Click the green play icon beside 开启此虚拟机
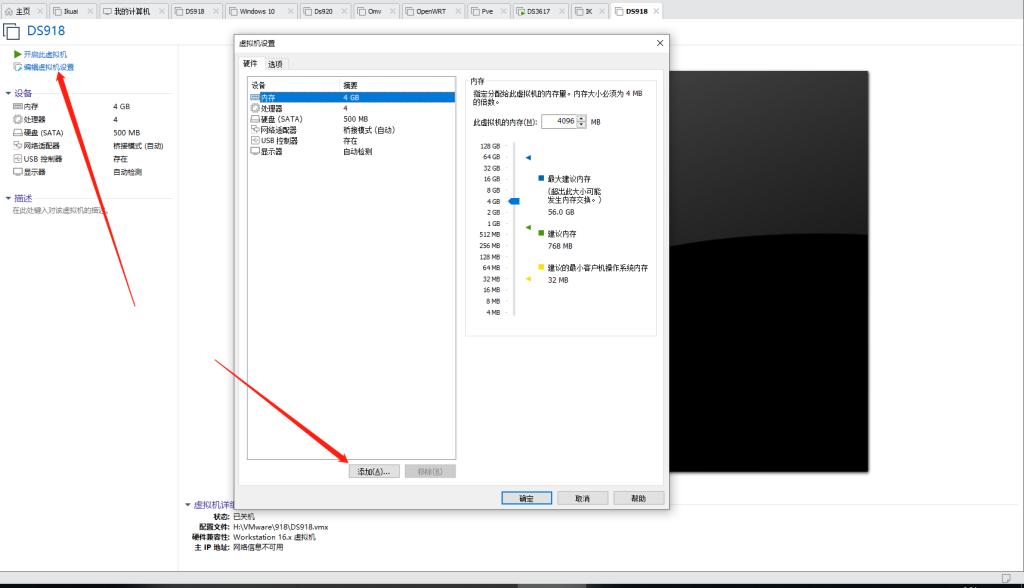The height and width of the screenshot is (588, 1024). [x=18, y=54]
